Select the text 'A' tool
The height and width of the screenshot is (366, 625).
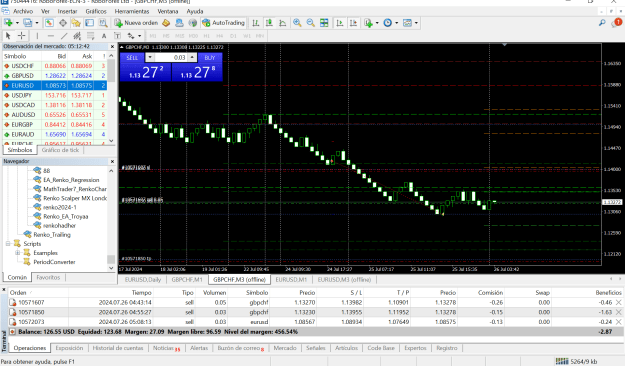[104, 36]
